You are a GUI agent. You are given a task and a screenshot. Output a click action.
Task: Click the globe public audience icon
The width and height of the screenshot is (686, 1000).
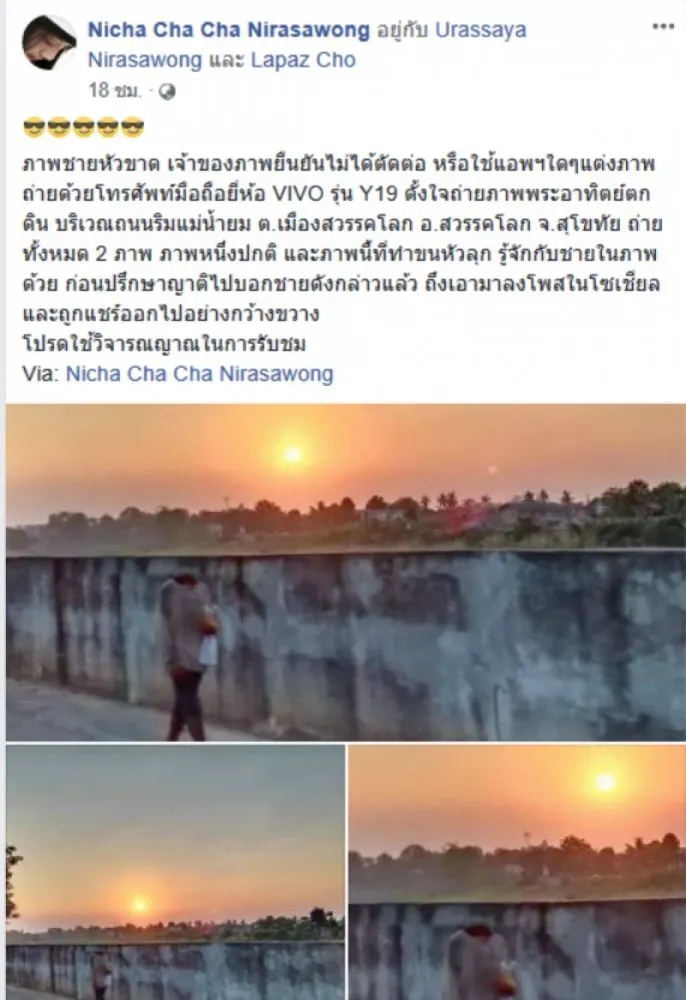(167, 92)
